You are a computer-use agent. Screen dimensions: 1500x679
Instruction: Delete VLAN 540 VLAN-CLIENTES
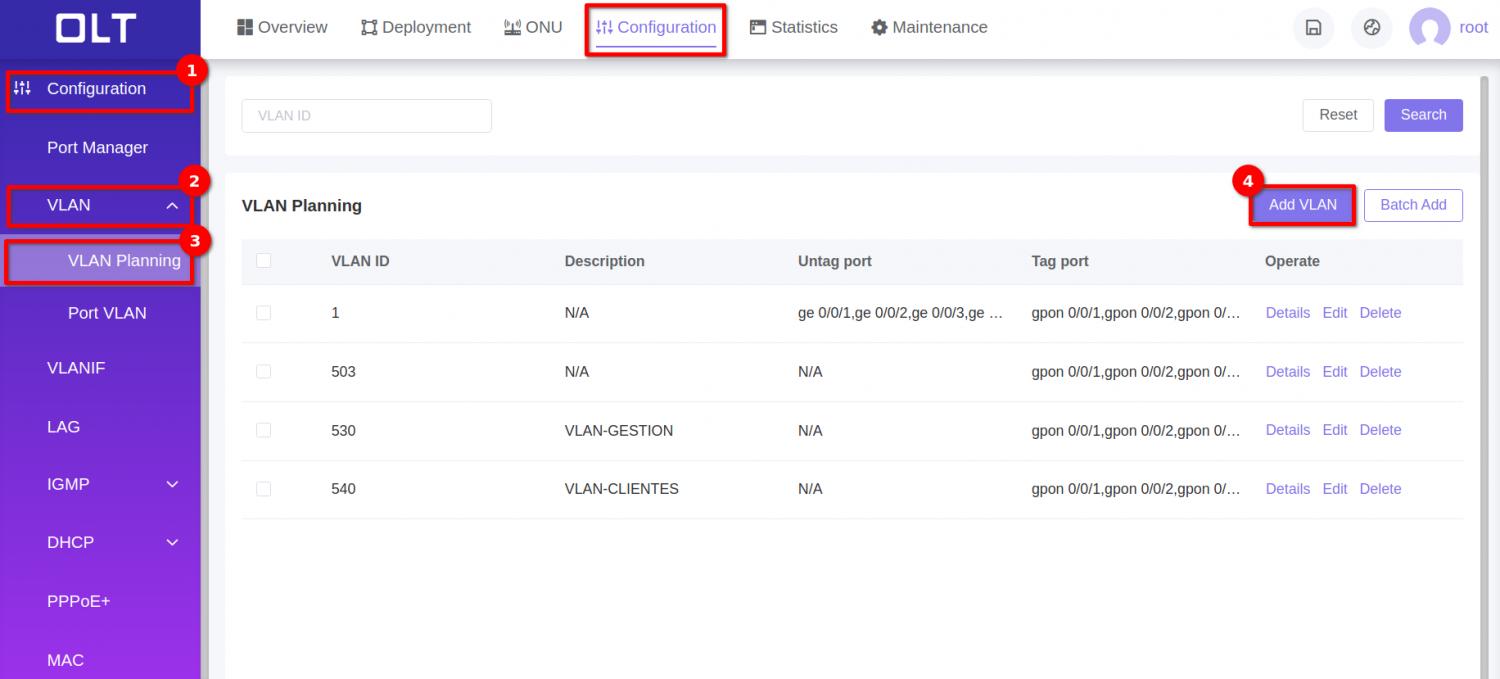pyautogui.click(x=1380, y=489)
